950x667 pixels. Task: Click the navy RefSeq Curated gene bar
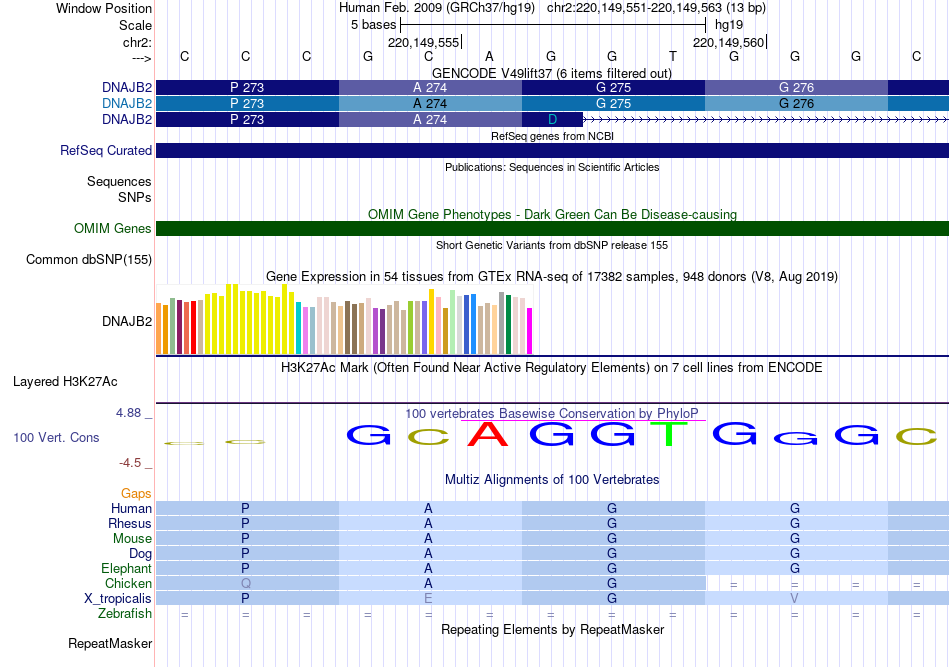(x=552, y=150)
